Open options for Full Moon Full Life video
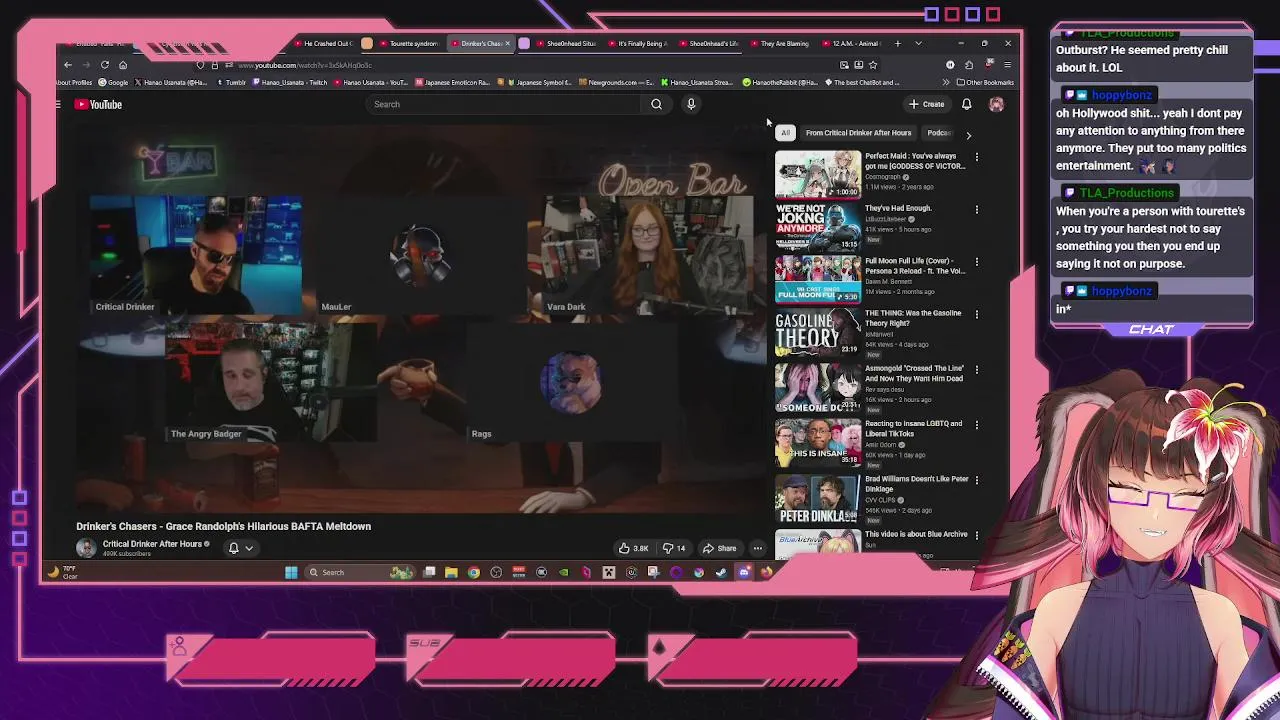Viewport: 1280px width, 720px height. (x=977, y=262)
